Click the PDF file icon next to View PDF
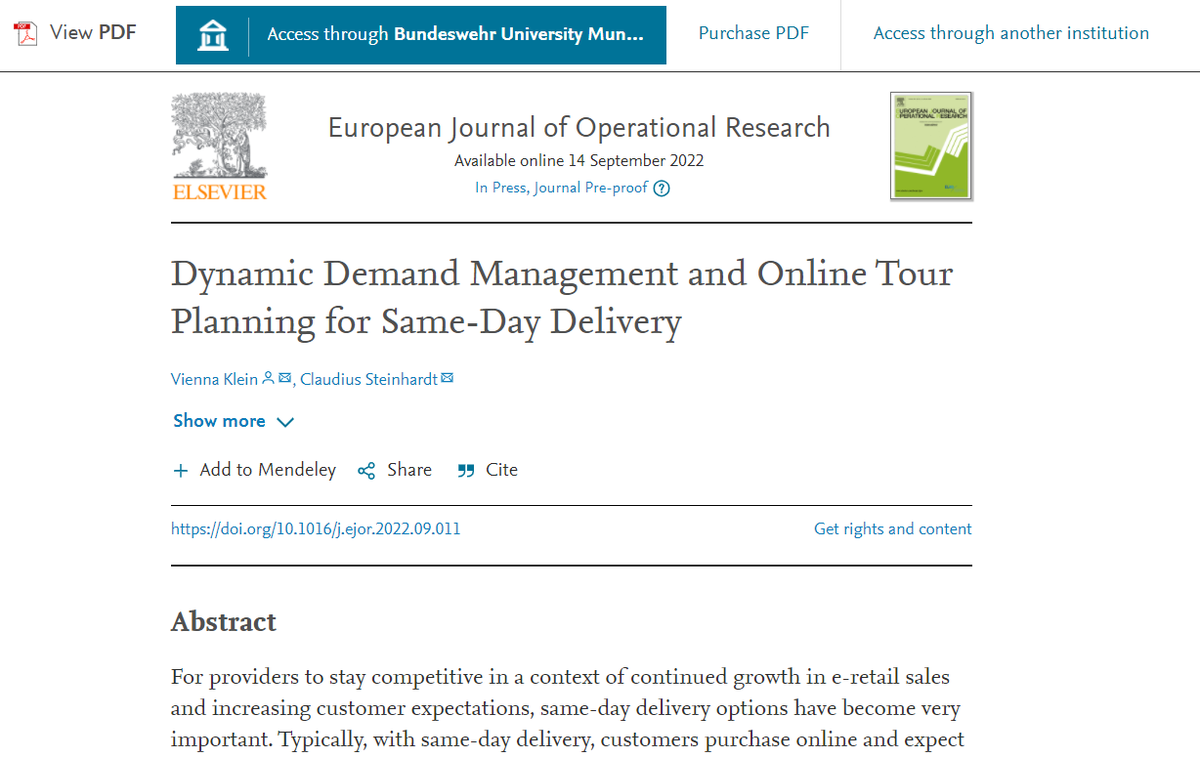The height and width of the screenshot is (758, 1200). [x=25, y=33]
